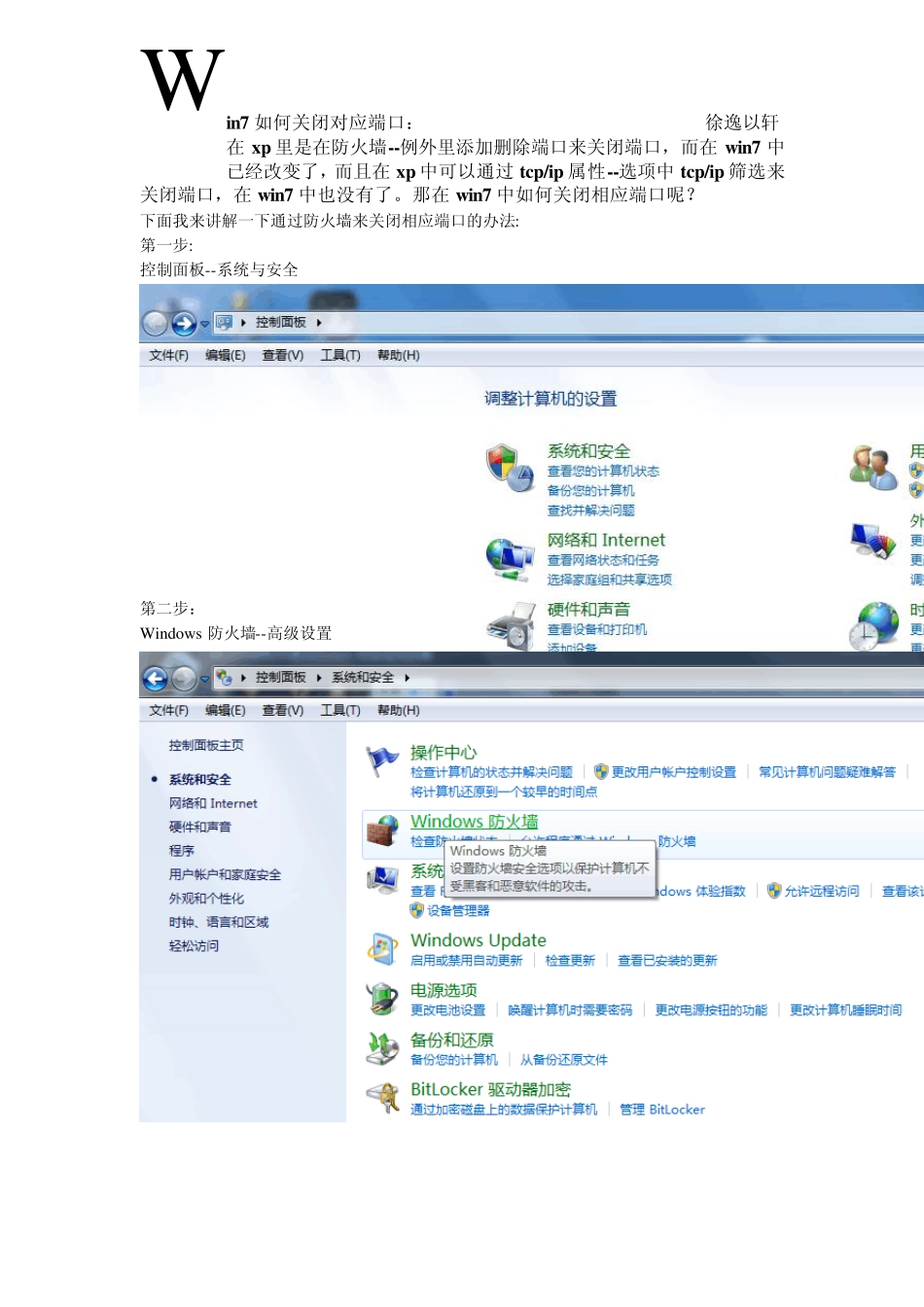Click 查看网络状态和任务 link
This screenshot has width=924, height=1307.
(603, 560)
